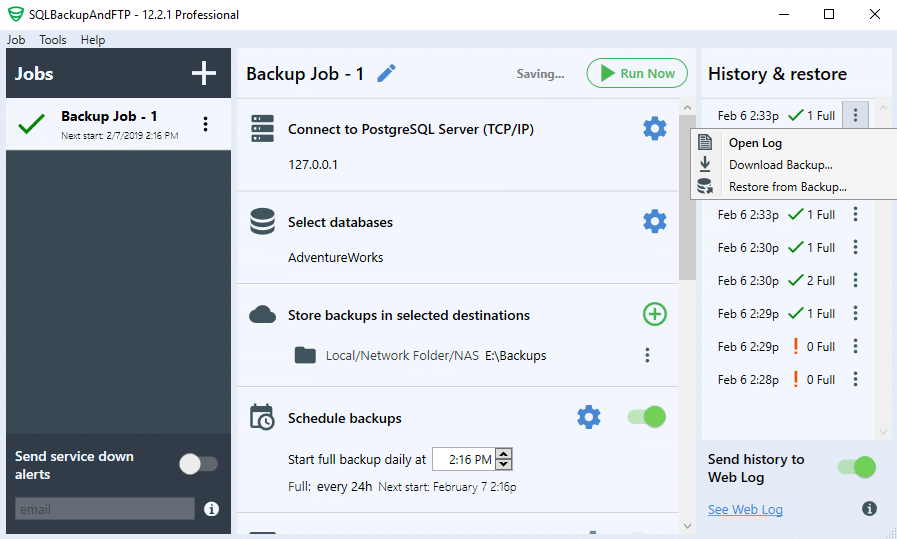Image resolution: width=897 pixels, height=539 pixels.
Task: Select the Feb 6 2:33p history row below menu
Action: pos(788,214)
